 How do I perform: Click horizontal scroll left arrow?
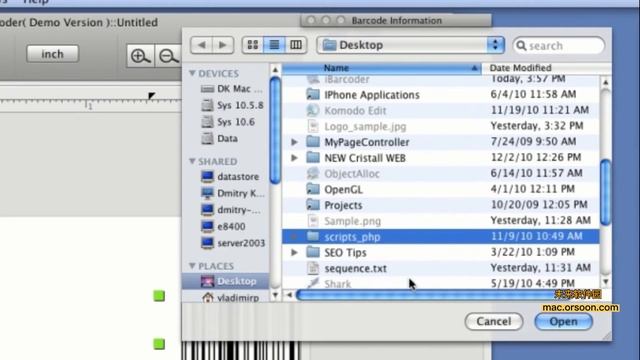tap(289, 295)
